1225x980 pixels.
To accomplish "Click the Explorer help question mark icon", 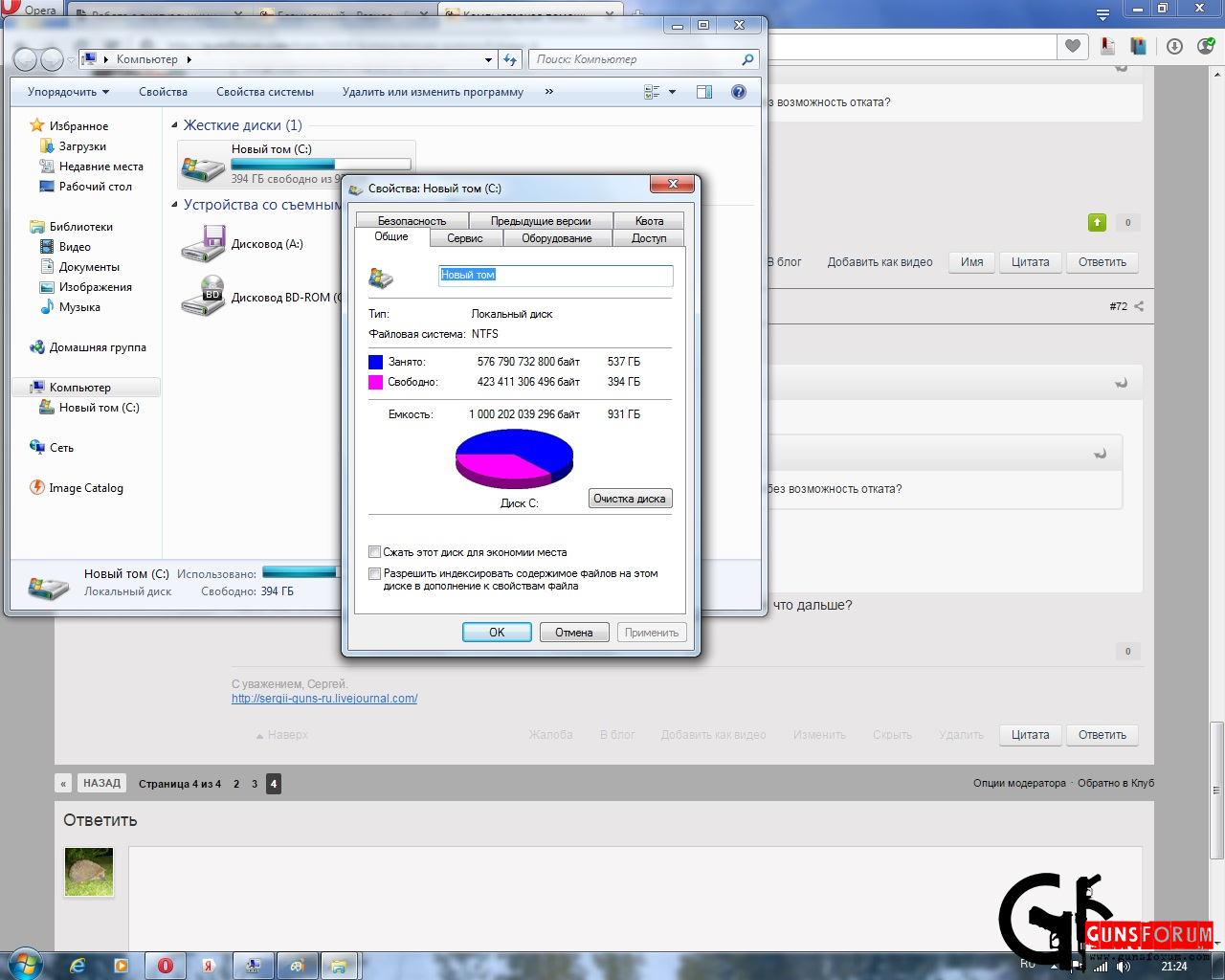I will [x=738, y=92].
